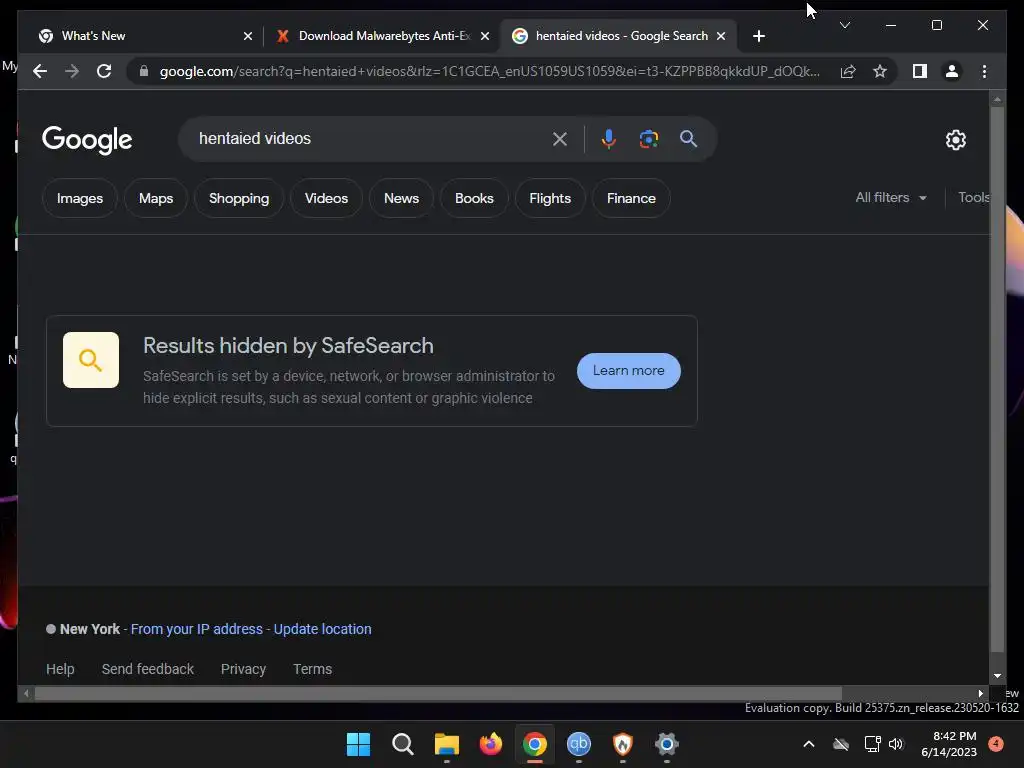
Task: Reload the current page
Action: coord(104,71)
